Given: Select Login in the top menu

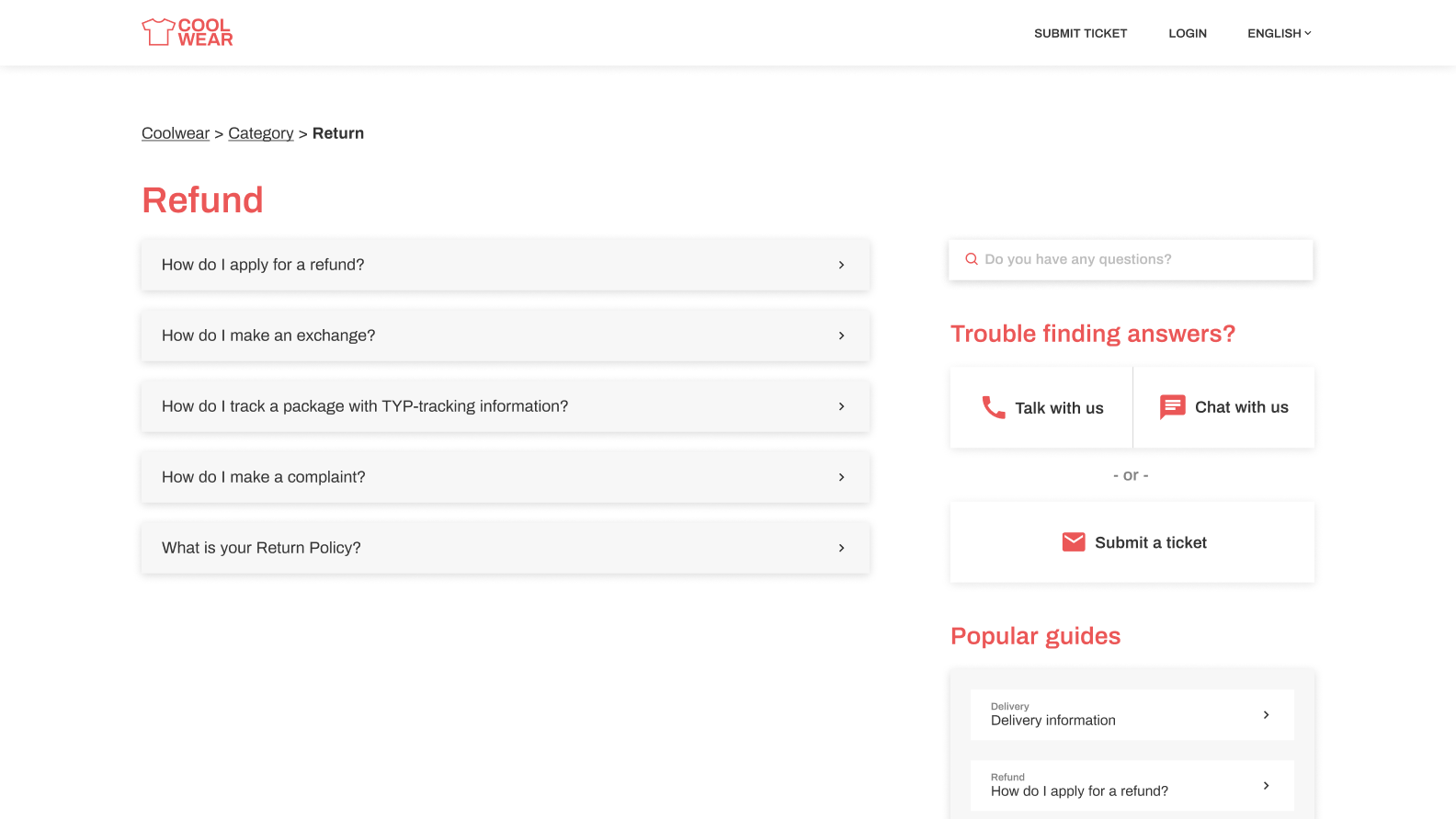Looking at the screenshot, I should pos(1187,33).
